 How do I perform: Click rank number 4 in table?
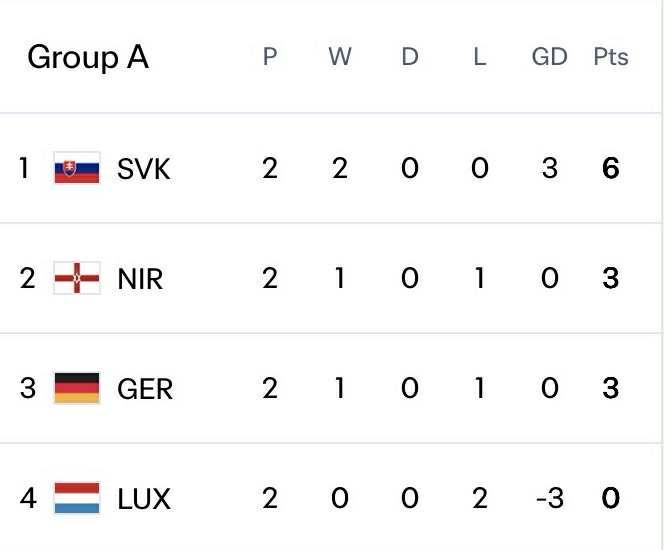(28, 498)
